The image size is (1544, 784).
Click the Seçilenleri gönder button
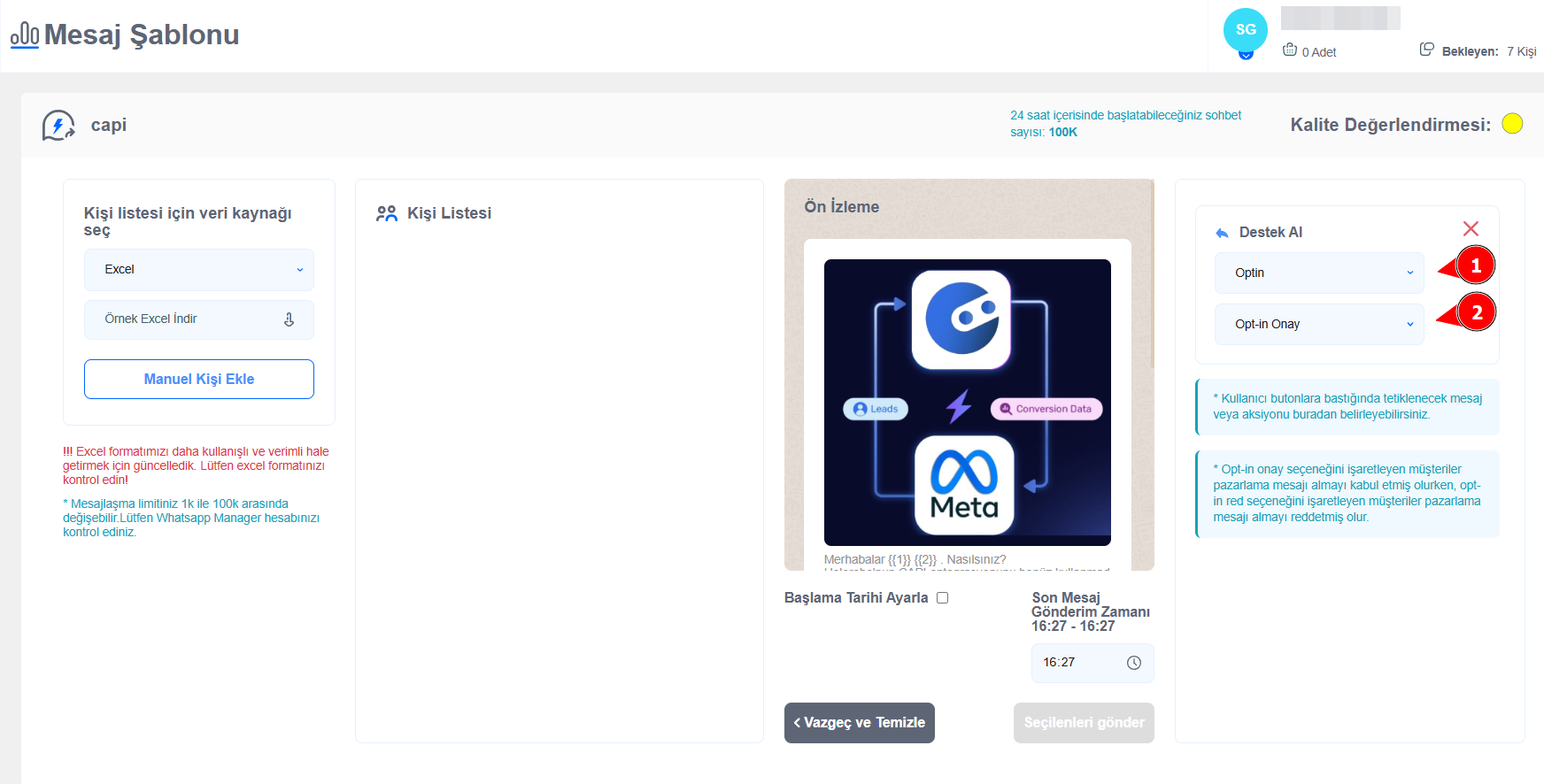click(1084, 723)
